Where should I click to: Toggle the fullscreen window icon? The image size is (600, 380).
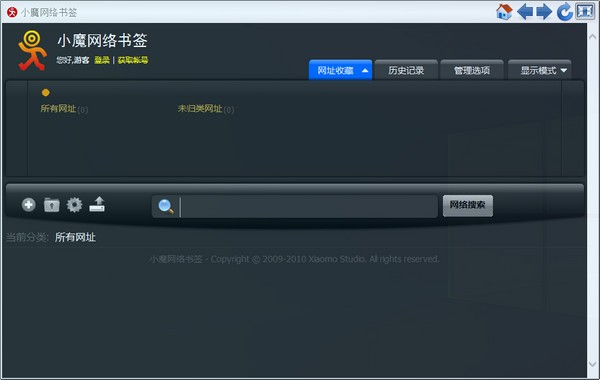585,11
